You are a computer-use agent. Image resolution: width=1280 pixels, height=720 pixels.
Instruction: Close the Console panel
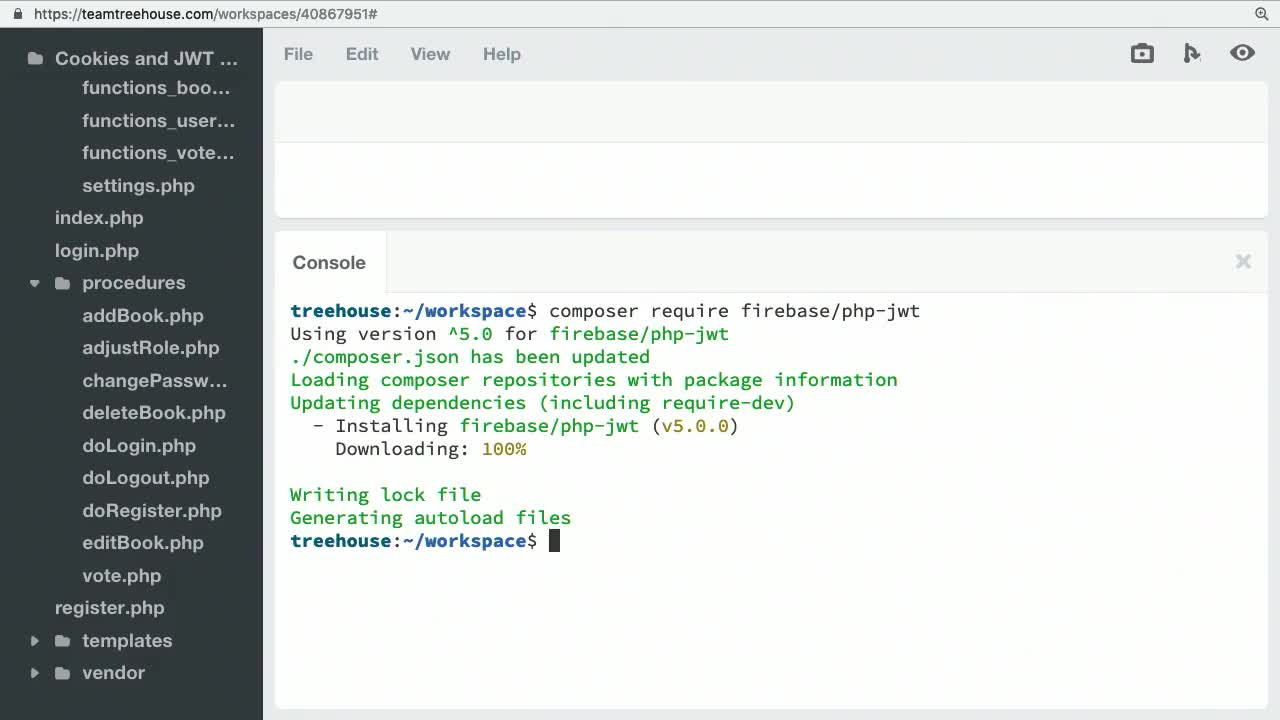pyautogui.click(x=1243, y=261)
